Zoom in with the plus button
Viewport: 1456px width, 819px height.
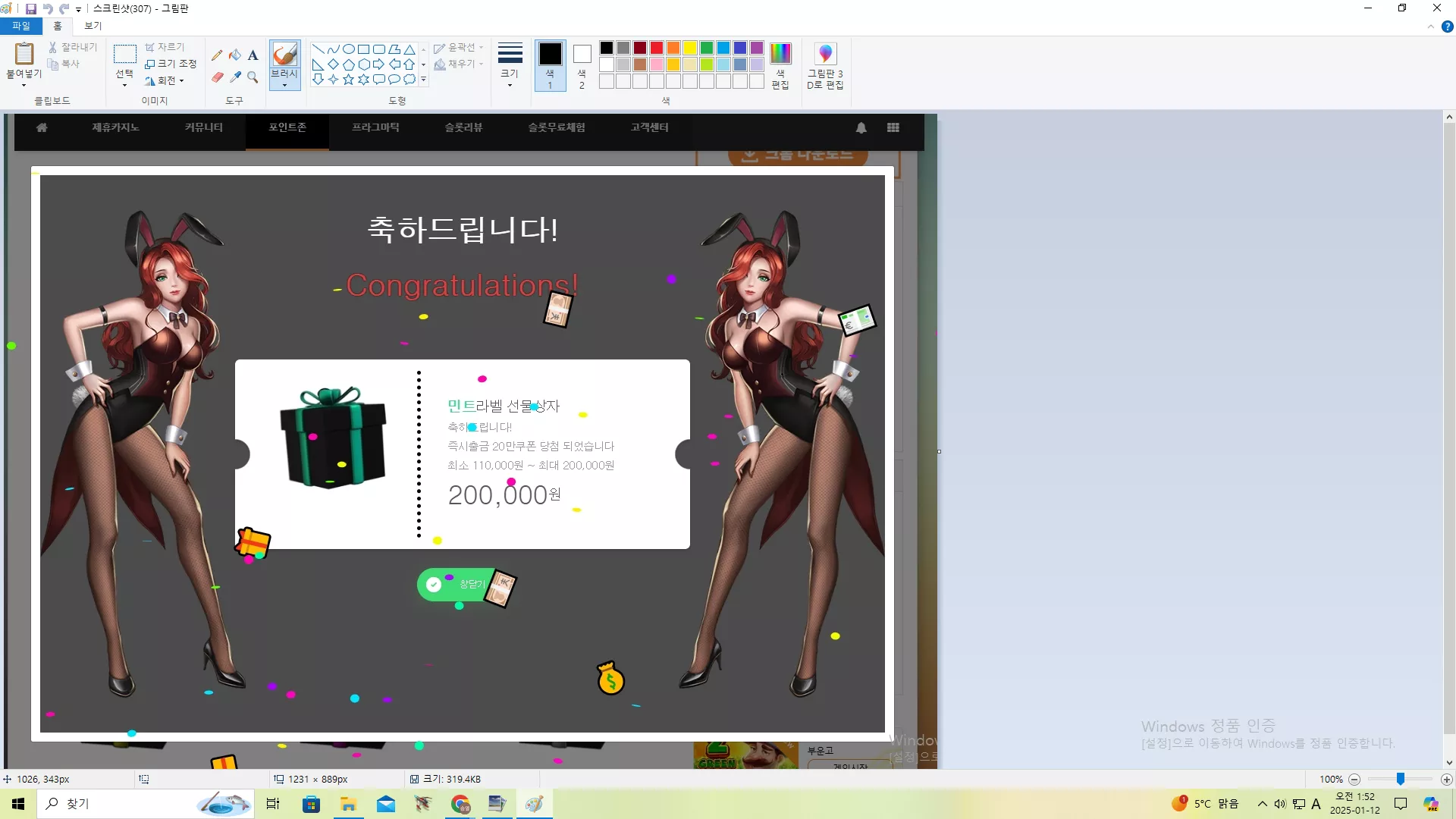click(x=1447, y=780)
